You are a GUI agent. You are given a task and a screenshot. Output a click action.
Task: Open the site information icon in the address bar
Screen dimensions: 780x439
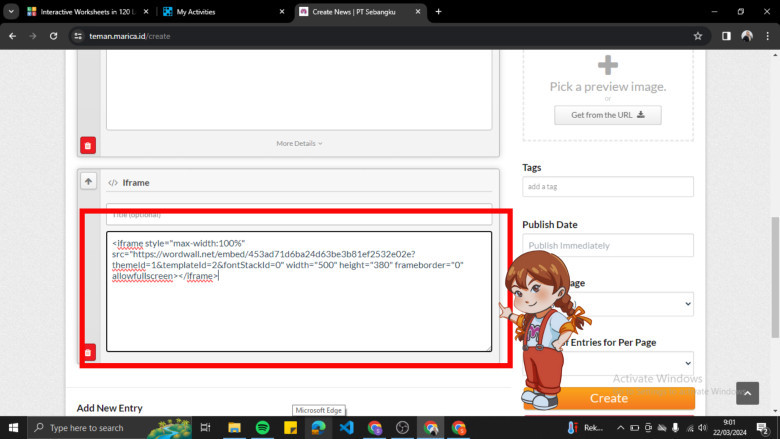[x=78, y=36]
